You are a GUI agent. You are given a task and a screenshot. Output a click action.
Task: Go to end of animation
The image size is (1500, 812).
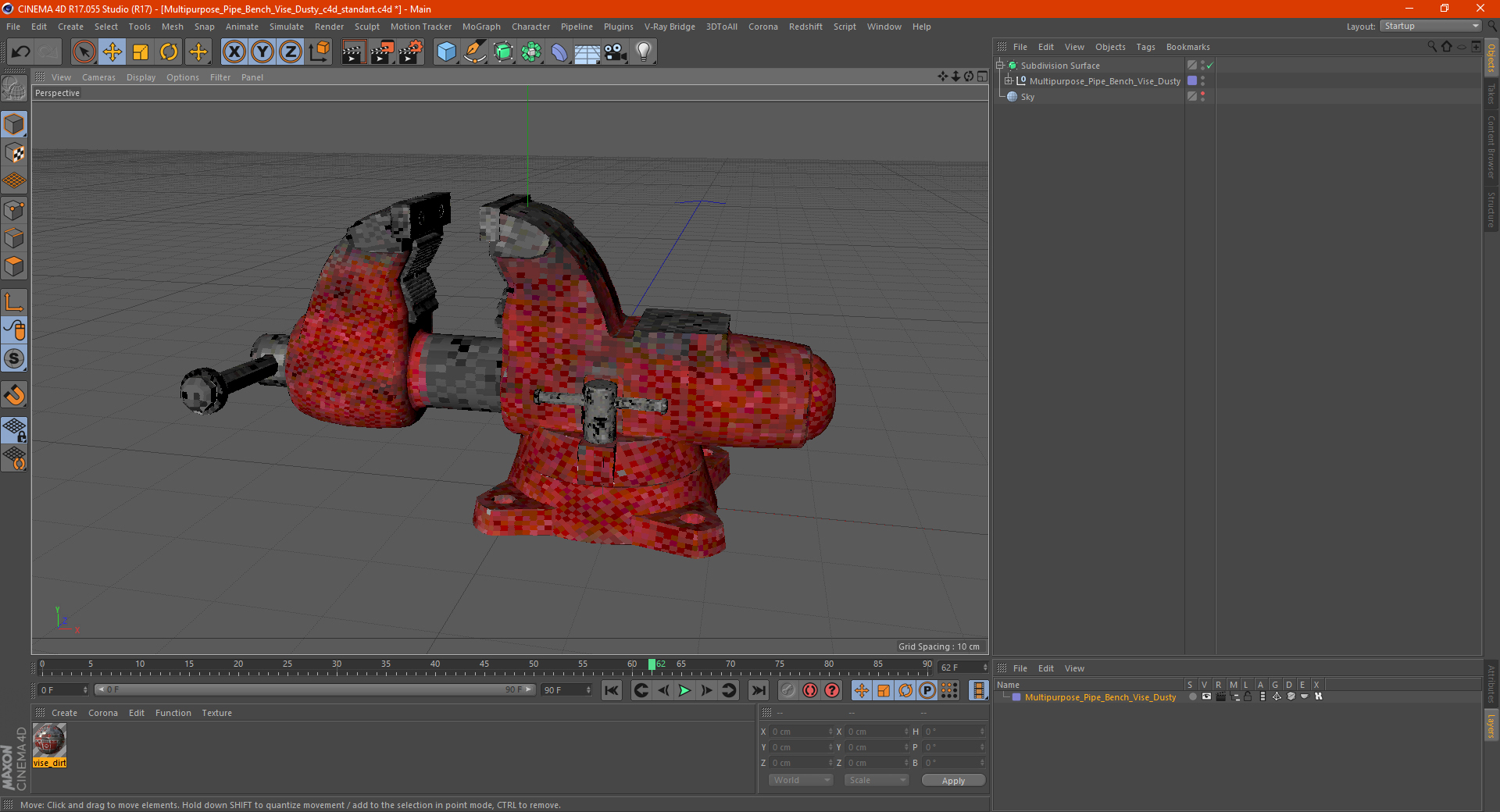(758, 690)
